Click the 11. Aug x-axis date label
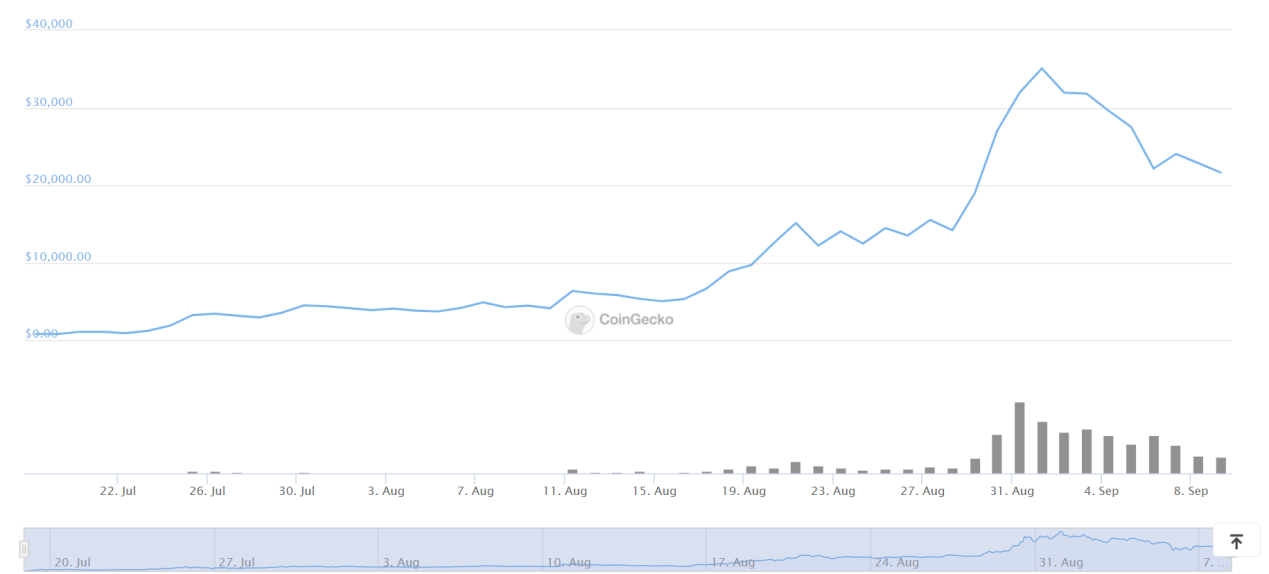 tap(565, 491)
